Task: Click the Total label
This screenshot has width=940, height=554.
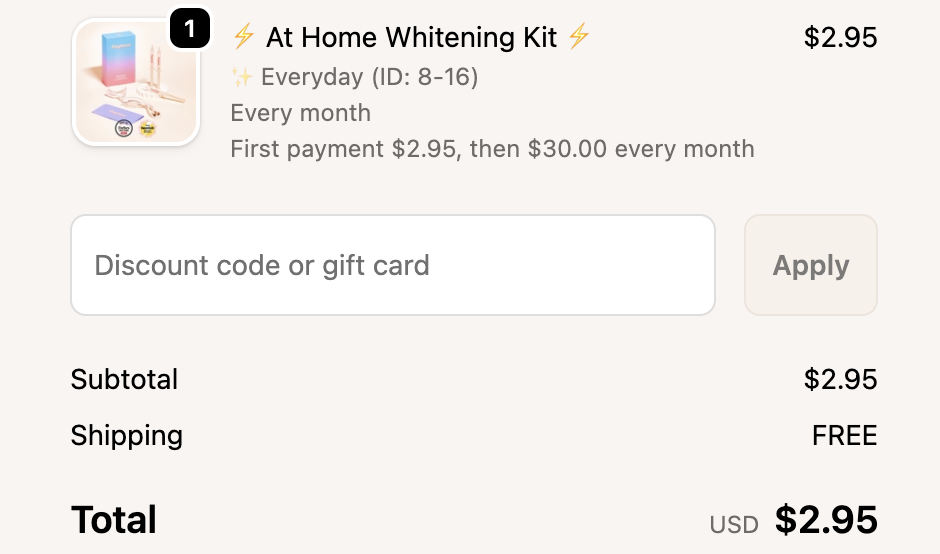Action: click(x=114, y=520)
